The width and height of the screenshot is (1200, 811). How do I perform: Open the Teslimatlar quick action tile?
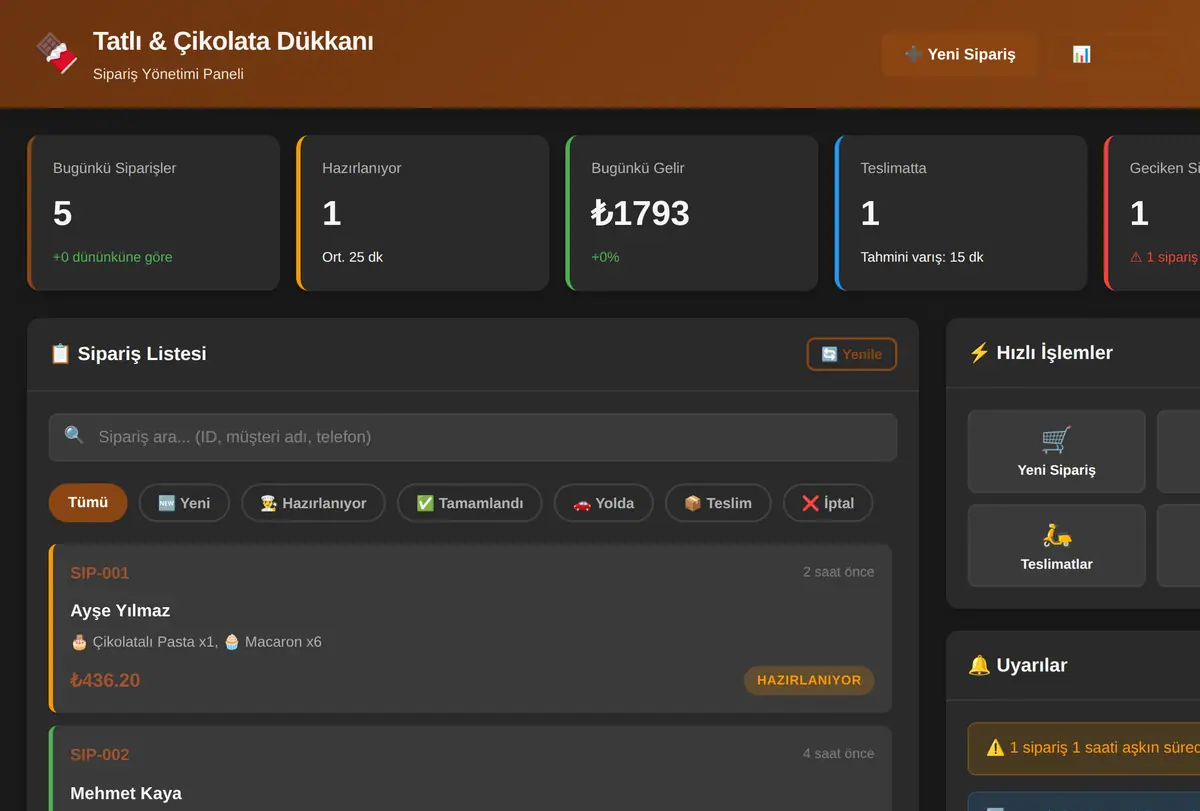pyautogui.click(x=1056, y=545)
